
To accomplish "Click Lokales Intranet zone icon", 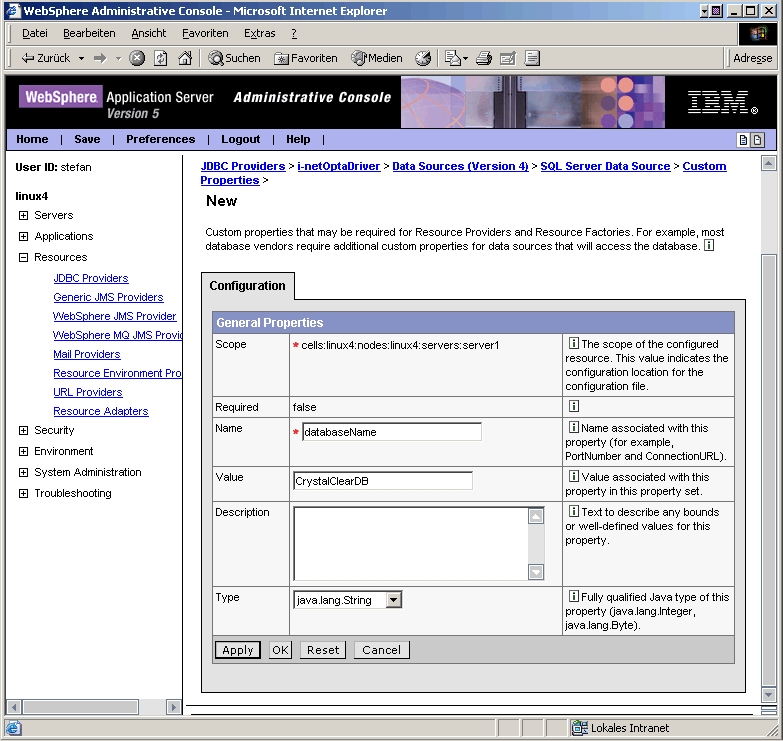I will tap(579, 728).
